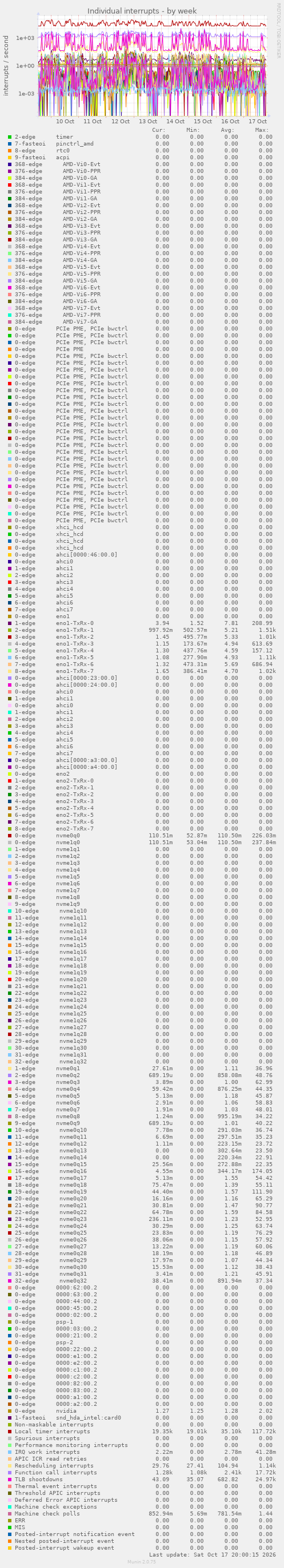The width and height of the screenshot is (284, 1568).
Task: Click the eno2-TxRx-0 legend label
Action: coord(75,781)
